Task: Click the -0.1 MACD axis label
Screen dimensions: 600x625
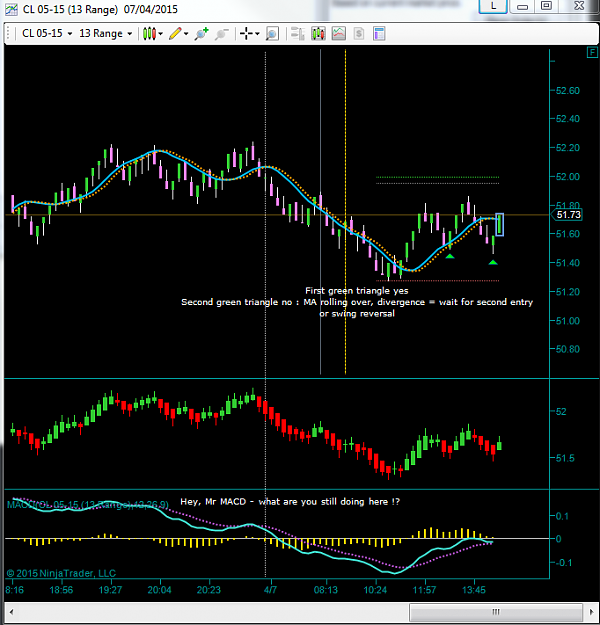Action: 563,562
